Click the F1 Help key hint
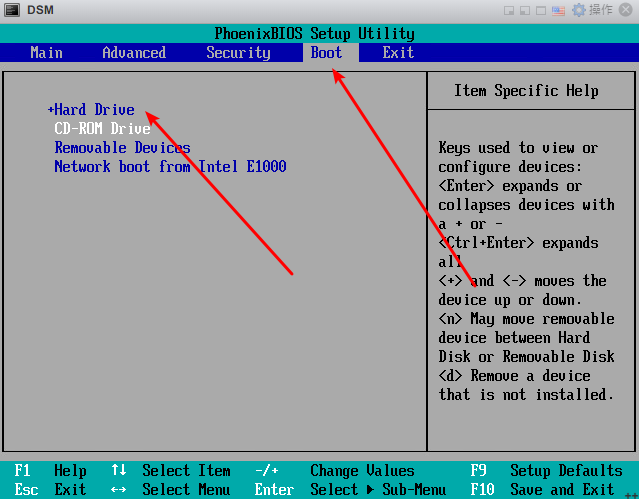The image size is (639, 499). 51,471
